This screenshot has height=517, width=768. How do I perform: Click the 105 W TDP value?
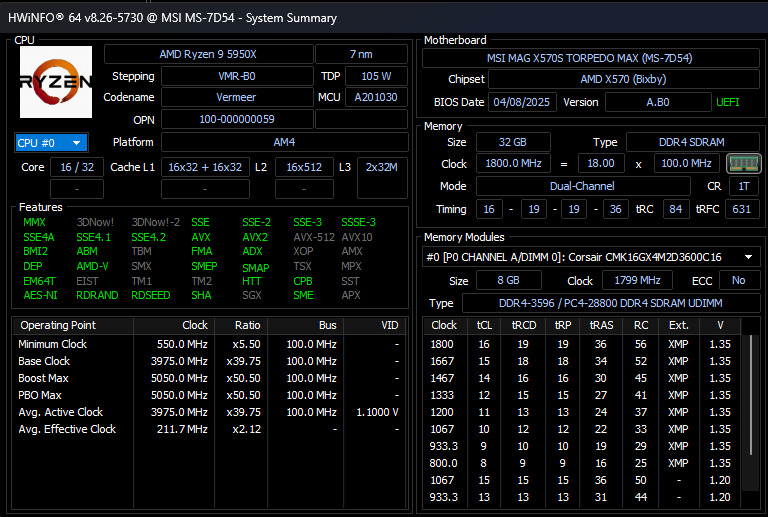[x=376, y=76]
